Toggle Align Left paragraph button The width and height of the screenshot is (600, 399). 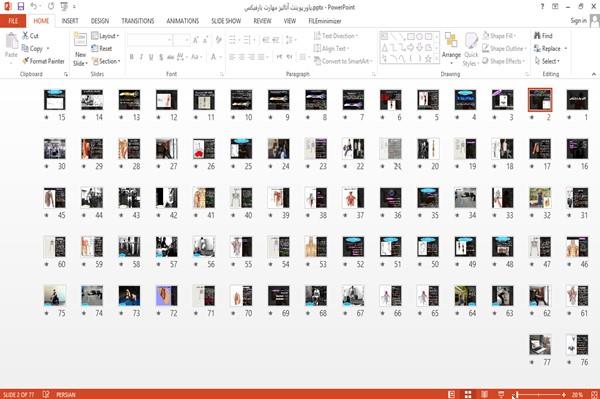pyautogui.click(x=232, y=57)
